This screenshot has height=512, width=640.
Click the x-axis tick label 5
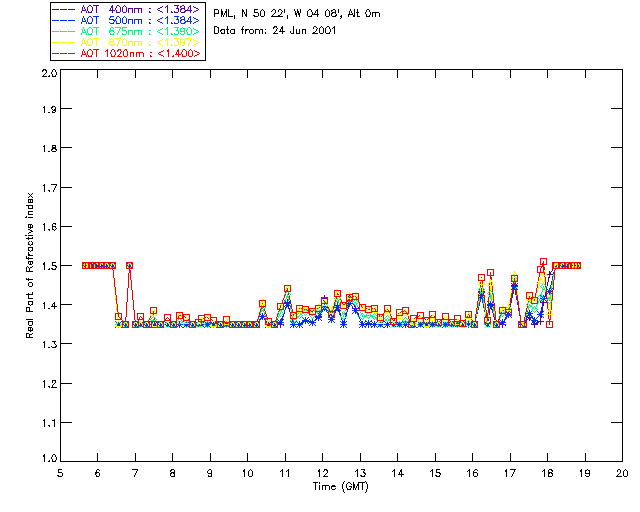(60, 473)
